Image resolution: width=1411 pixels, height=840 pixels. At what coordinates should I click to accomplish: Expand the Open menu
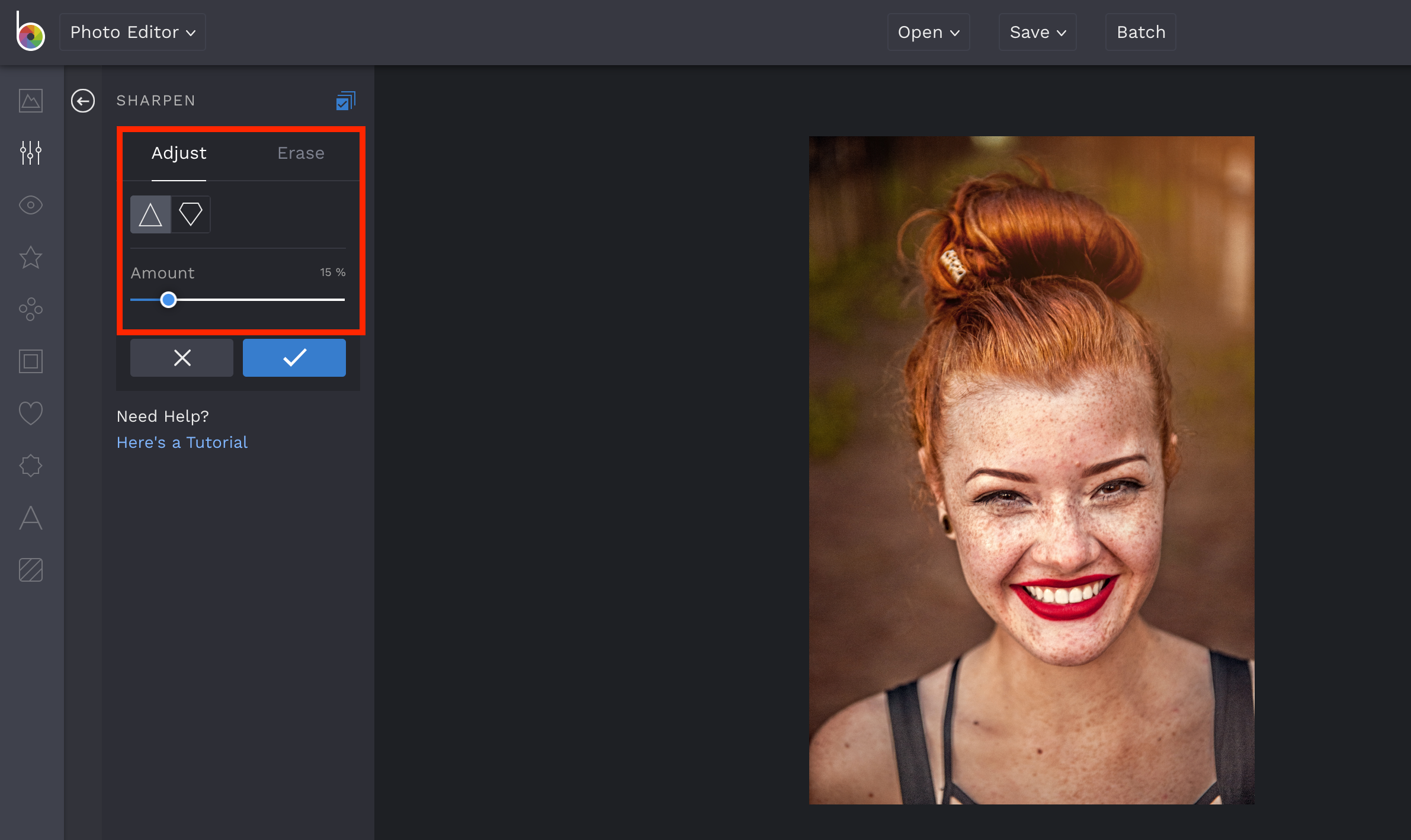pyautogui.click(x=927, y=32)
